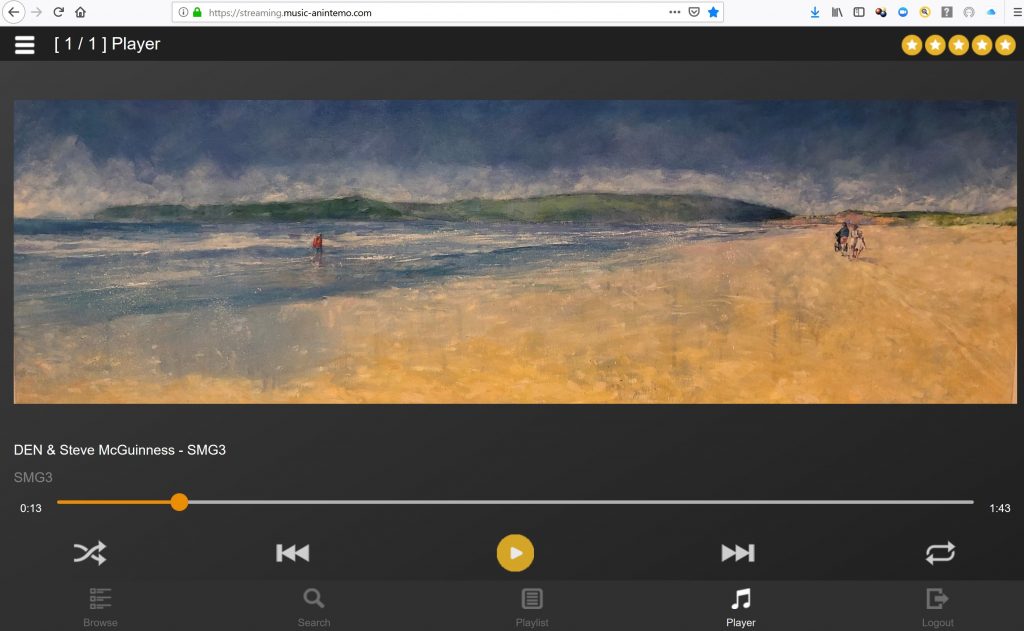Click Logout in the bottom bar
The image size is (1024, 631).
937,606
